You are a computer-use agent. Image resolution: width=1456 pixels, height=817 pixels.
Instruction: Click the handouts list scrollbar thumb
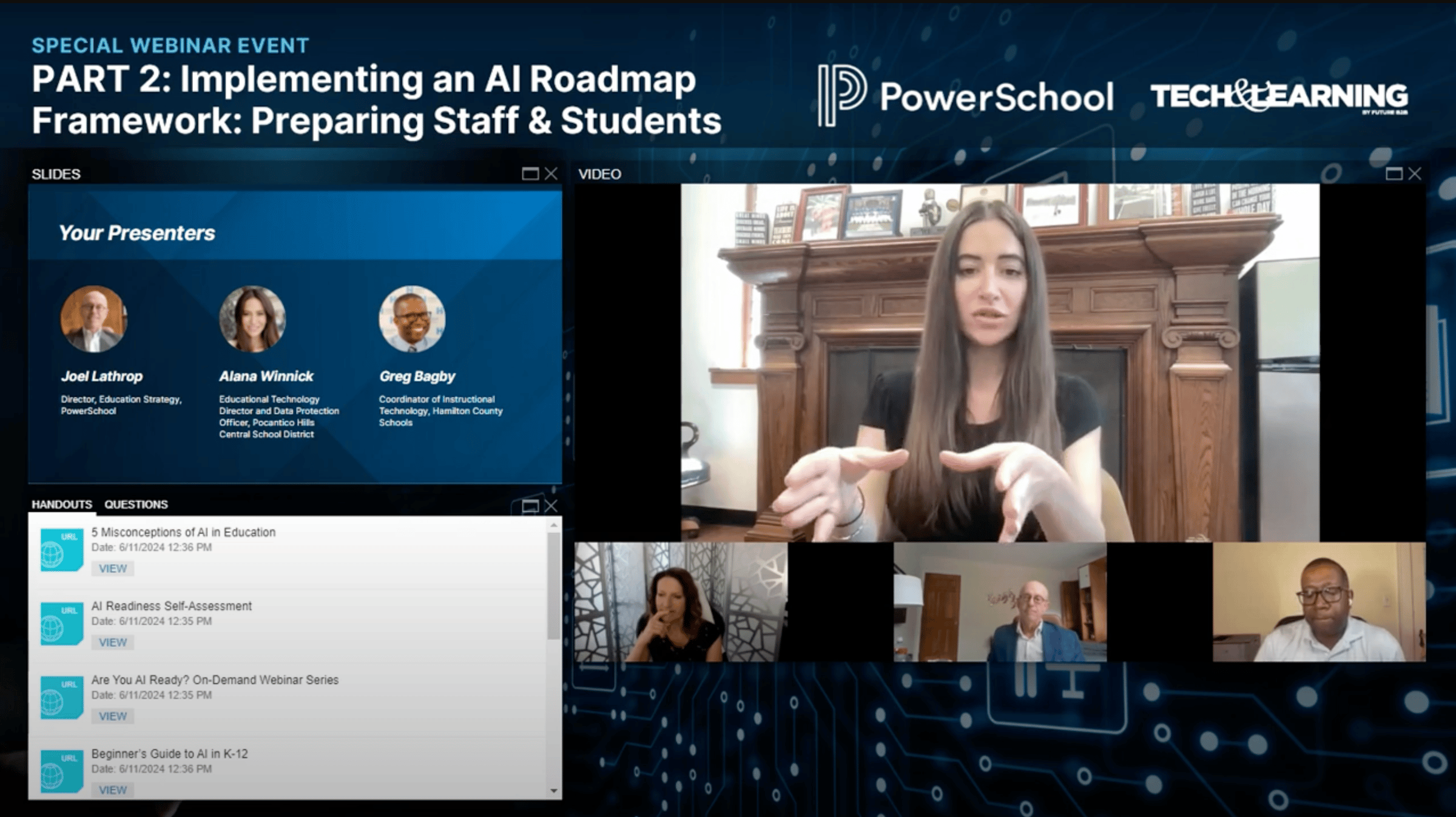point(553,585)
